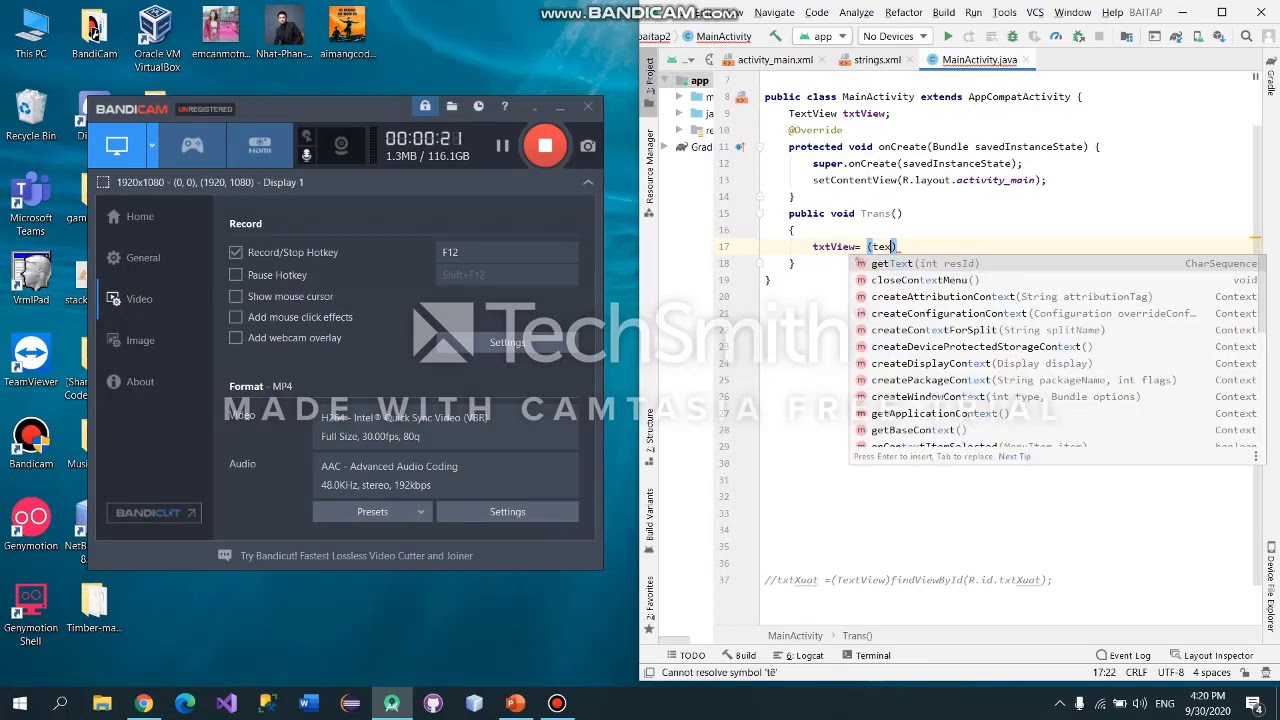Enable Add mouse click effects checkbox

pos(236,317)
